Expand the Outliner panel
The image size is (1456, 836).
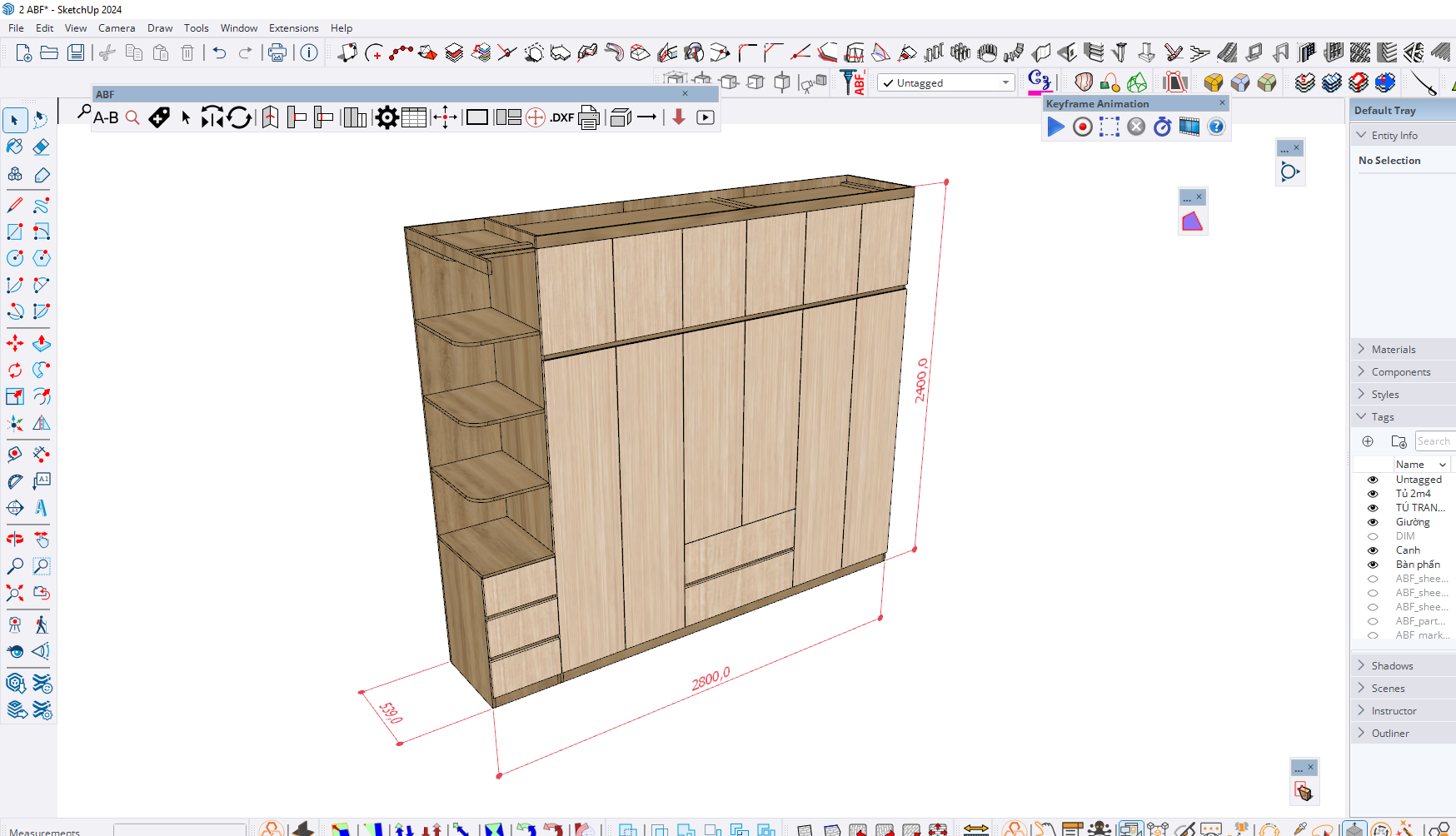pyautogui.click(x=1390, y=734)
